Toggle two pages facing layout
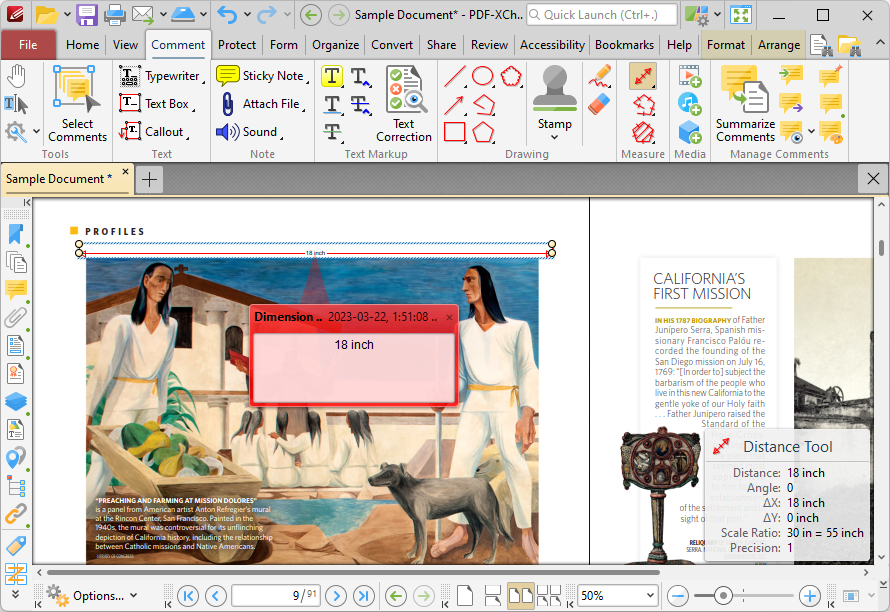Screen dimensions: 890x612 (520, 596)
